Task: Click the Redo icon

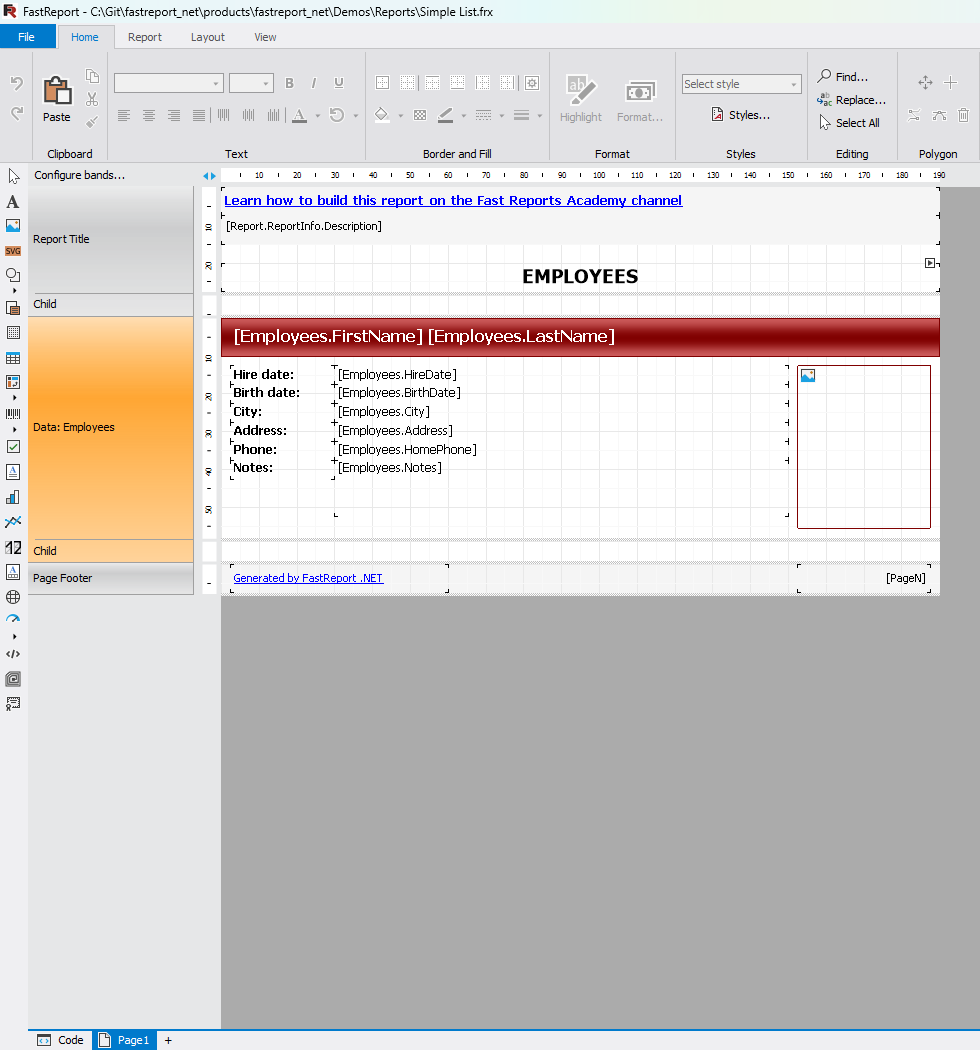Action: pyautogui.click(x=17, y=114)
